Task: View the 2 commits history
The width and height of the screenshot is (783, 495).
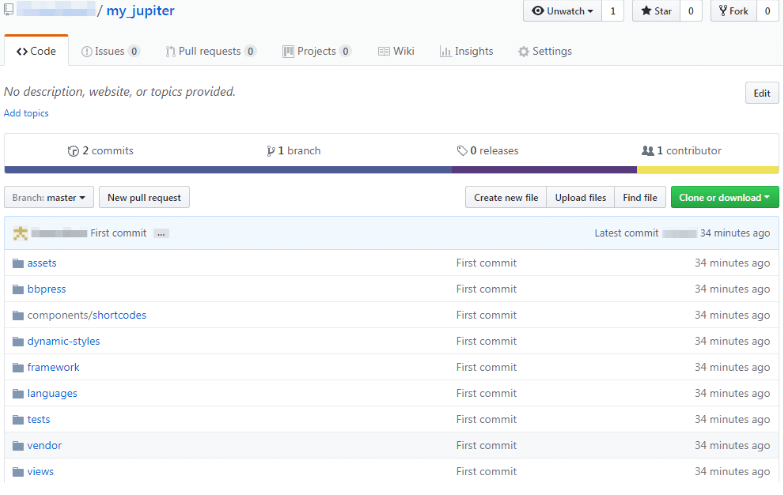Action: tap(101, 150)
